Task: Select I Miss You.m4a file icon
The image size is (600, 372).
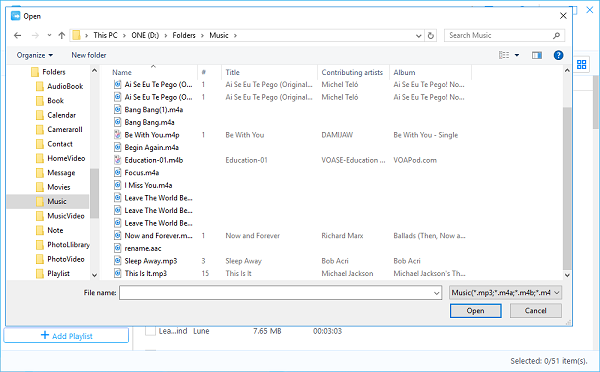Action: [x=117, y=185]
